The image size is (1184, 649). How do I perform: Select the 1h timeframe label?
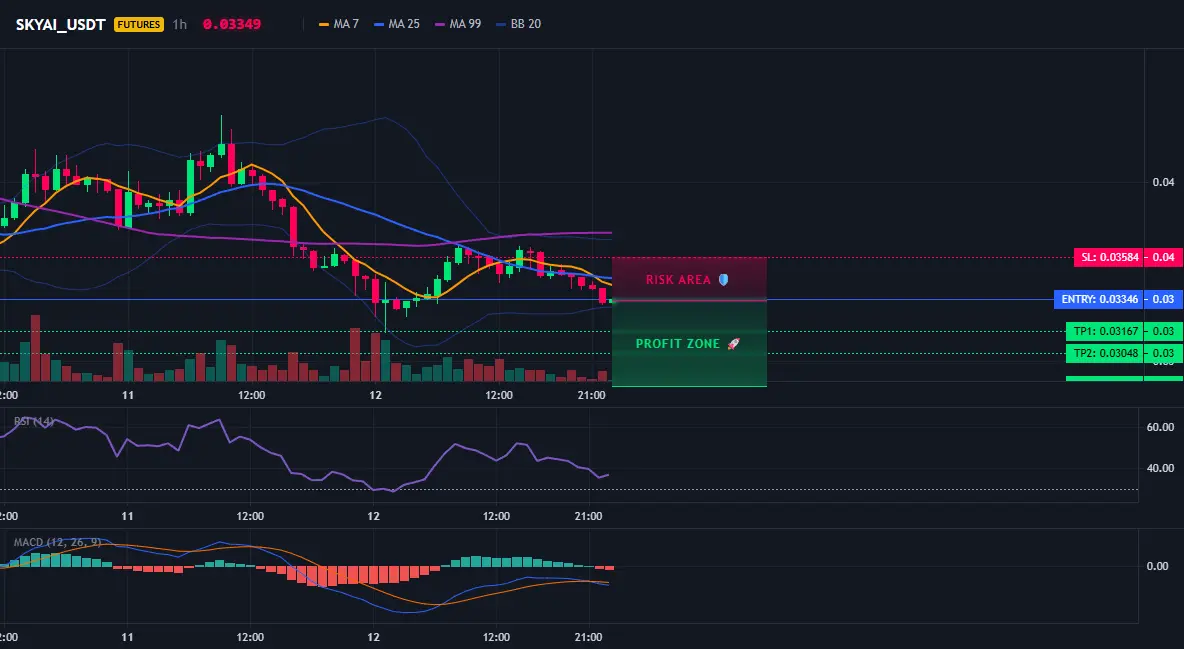point(180,24)
